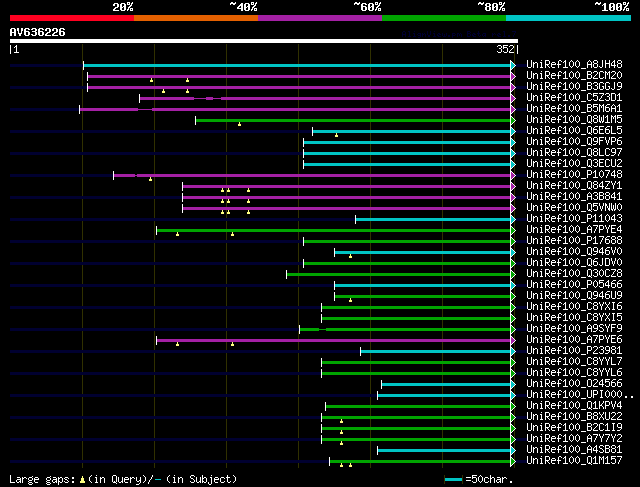The width and height of the screenshot is (640, 487).
Task: Click the arrowhead ending the Q30CZ8 bar
Action: pos(513,275)
